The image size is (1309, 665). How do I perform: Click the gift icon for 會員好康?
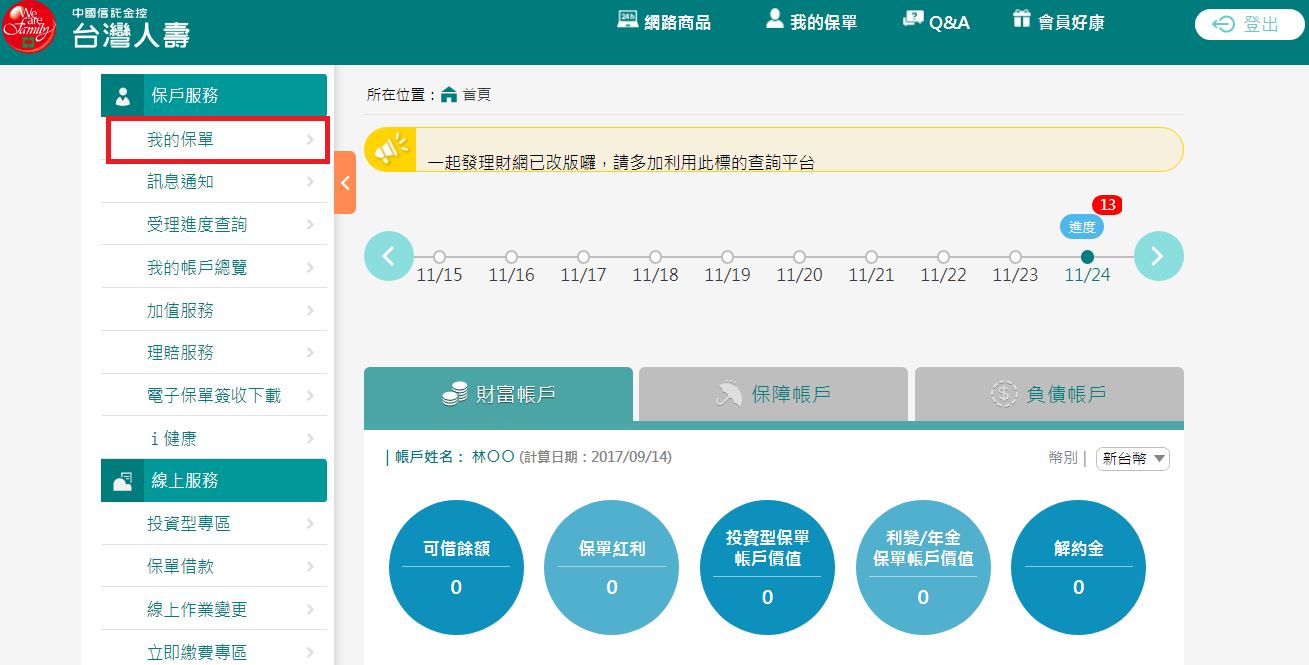point(1021,20)
